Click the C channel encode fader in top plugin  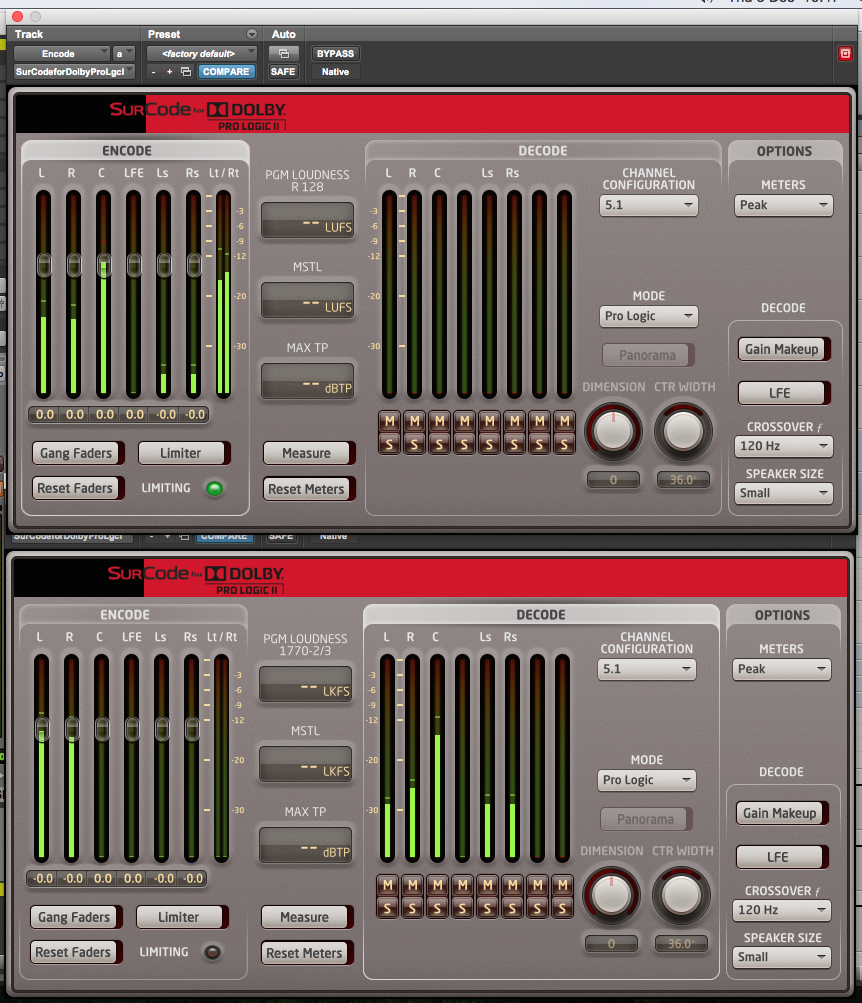tap(104, 265)
